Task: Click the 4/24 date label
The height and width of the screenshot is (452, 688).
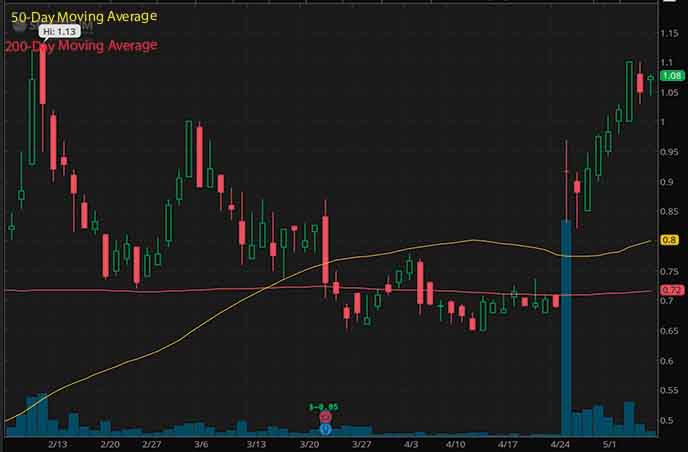Action: click(x=560, y=444)
